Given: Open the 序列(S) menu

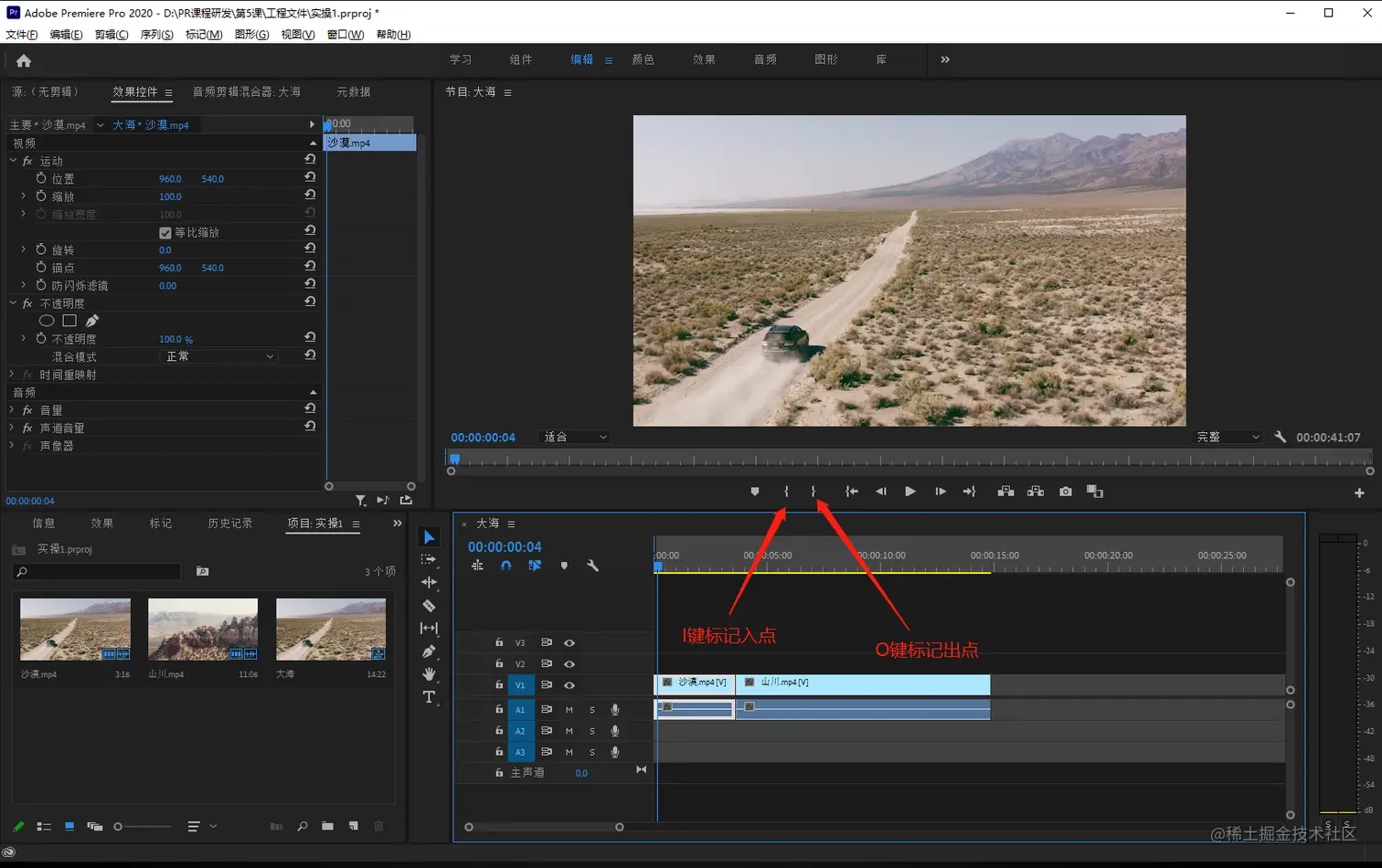Looking at the screenshot, I should pos(156,35).
